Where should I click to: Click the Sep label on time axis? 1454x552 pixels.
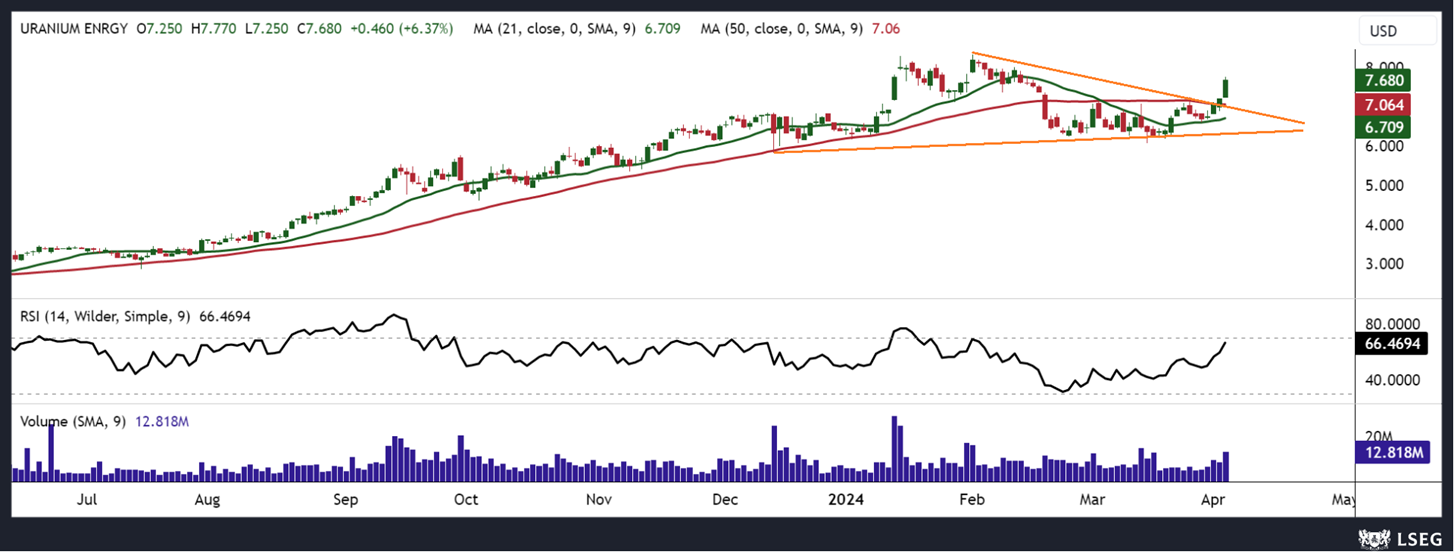tap(345, 498)
